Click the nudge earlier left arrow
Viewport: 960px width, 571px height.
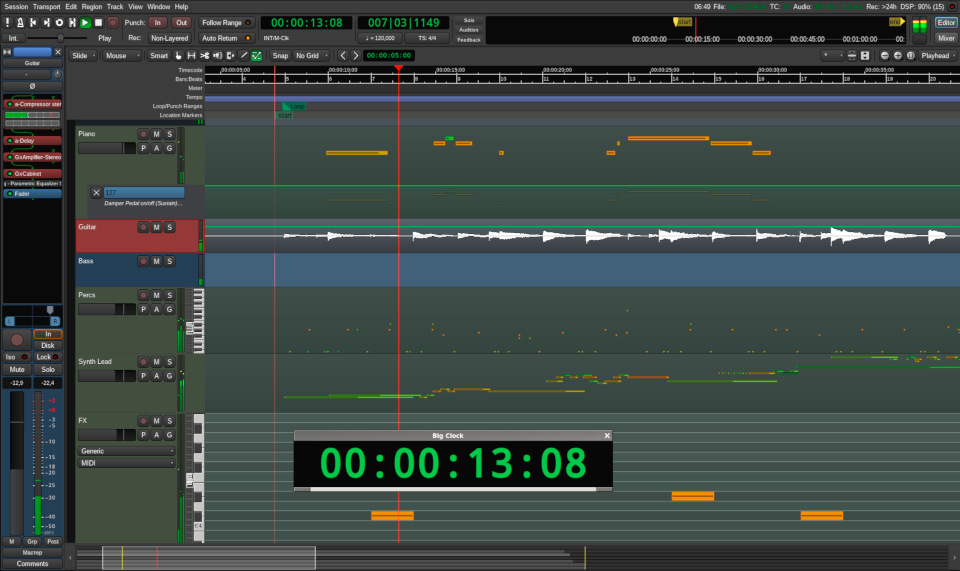pos(343,56)
